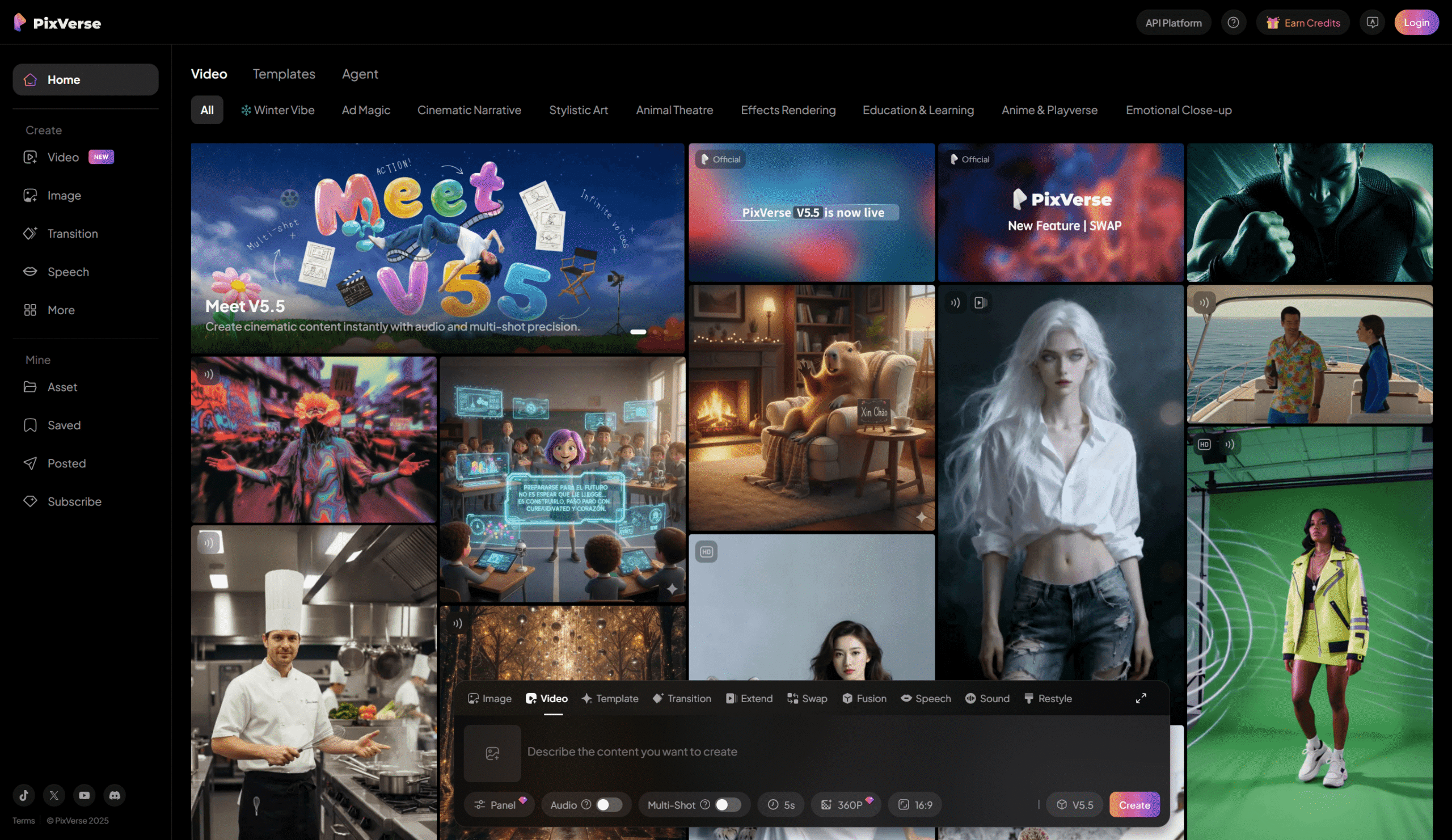Select the Ad Magic category filter

pyautogui.click(x=365, y=109)
